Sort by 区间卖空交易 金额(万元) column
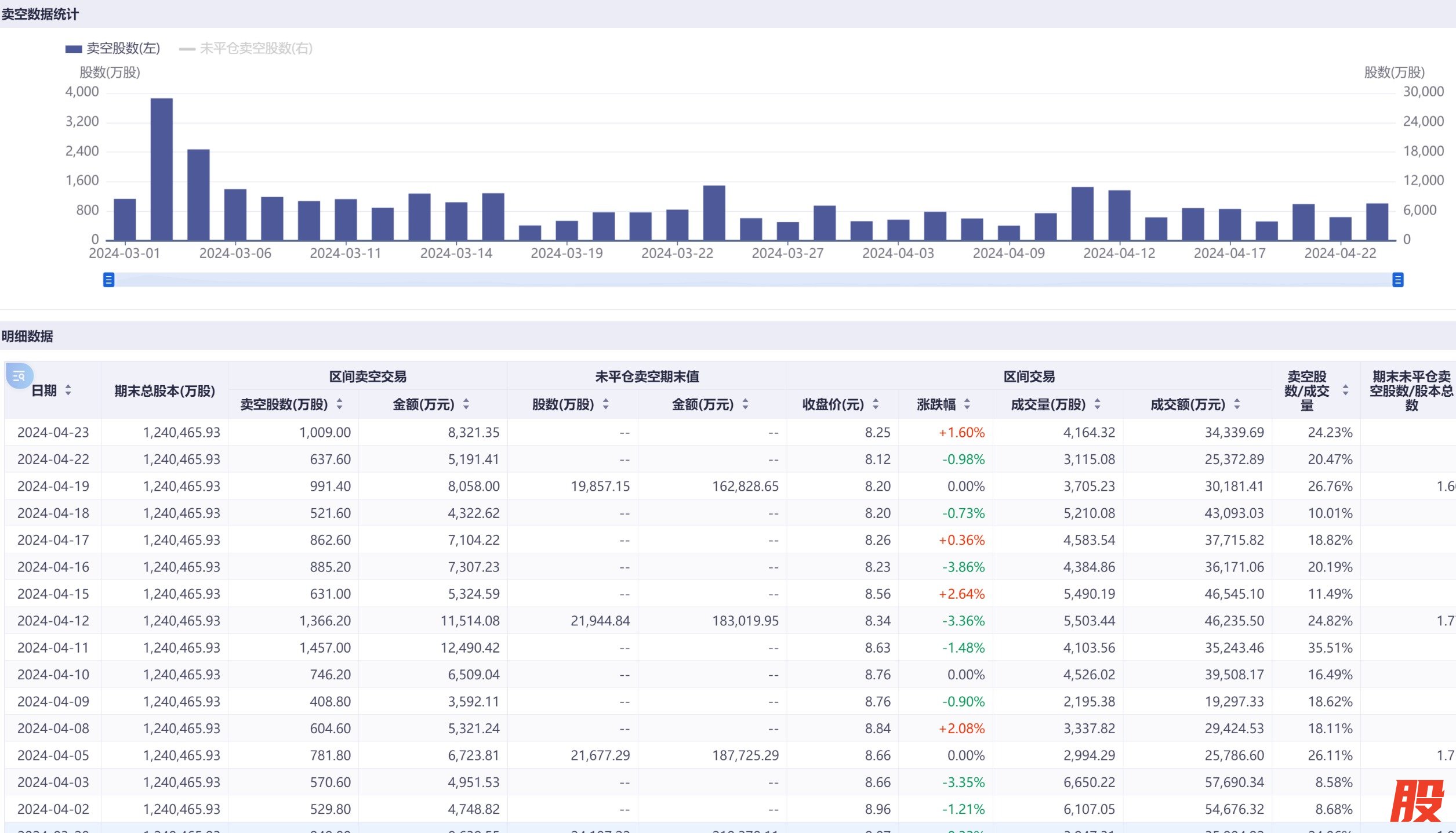Viewport: 1456px width, 833px height. point(466,404)
